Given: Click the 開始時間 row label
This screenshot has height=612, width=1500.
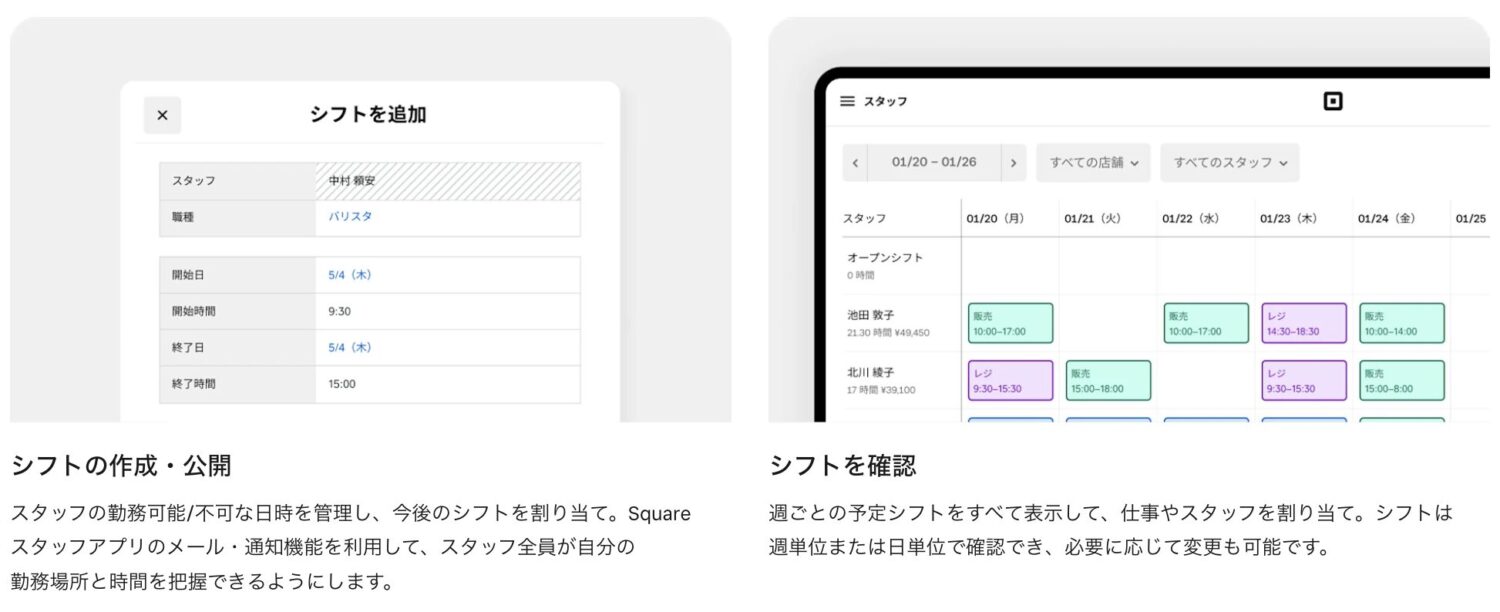Looking at the screenshot, I should pos(194,311).
